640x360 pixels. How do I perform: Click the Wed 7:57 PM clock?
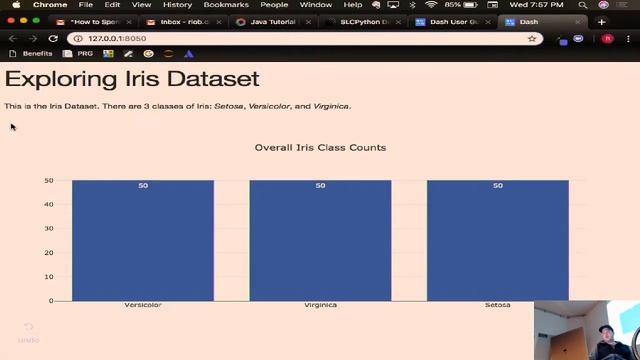[536, 5]
